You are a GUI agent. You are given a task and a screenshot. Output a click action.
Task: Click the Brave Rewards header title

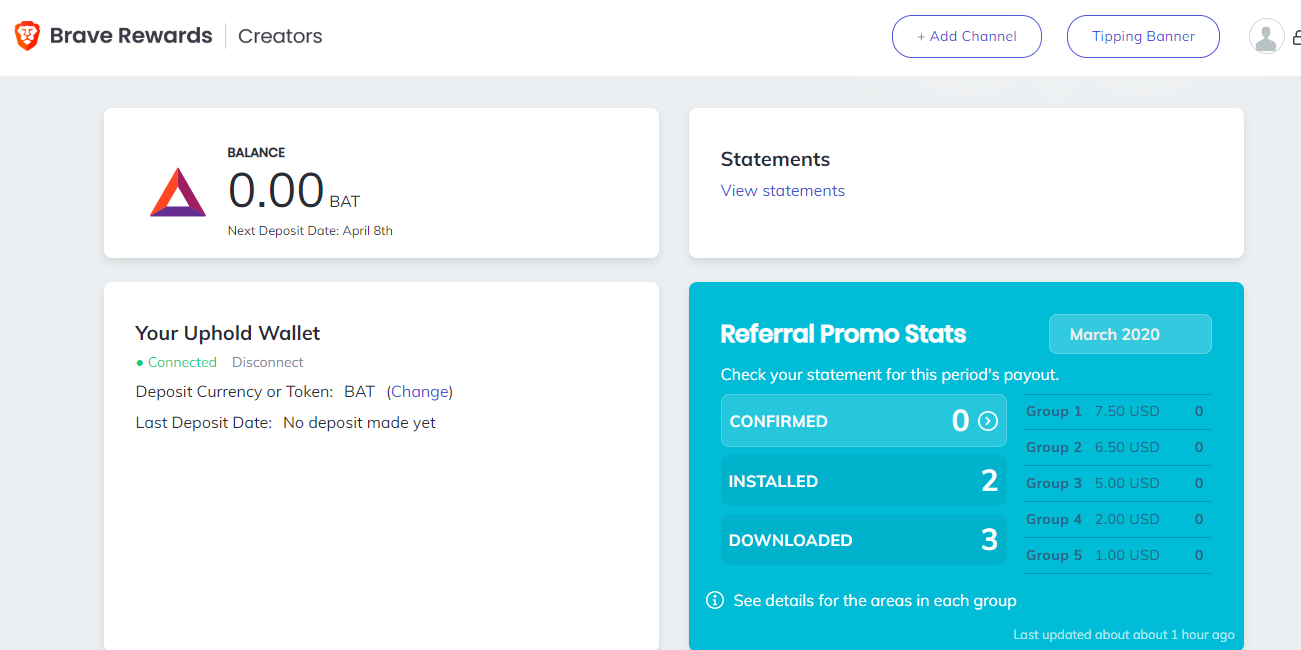[131, 36]
